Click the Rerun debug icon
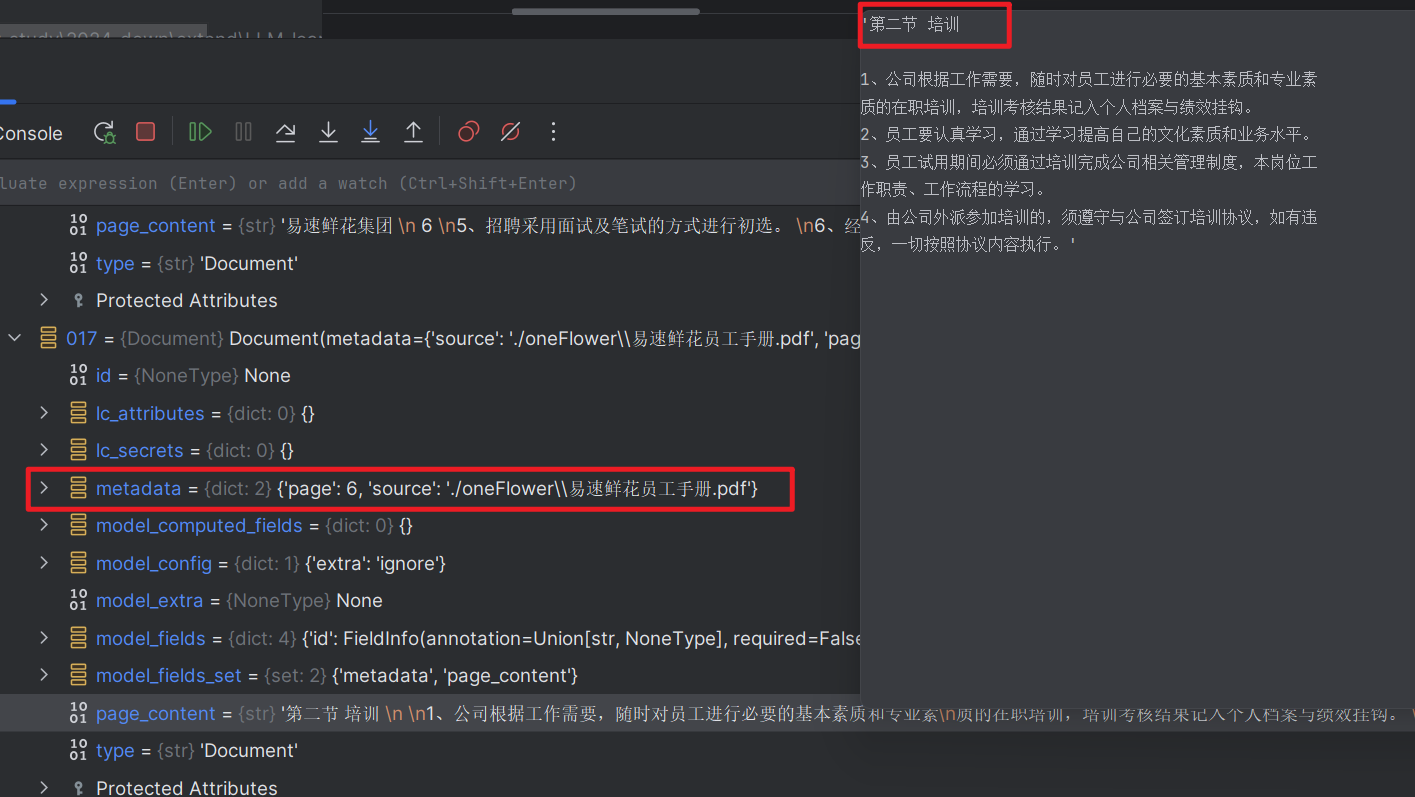Screen dimensions: 1415x797 [104, 132]
